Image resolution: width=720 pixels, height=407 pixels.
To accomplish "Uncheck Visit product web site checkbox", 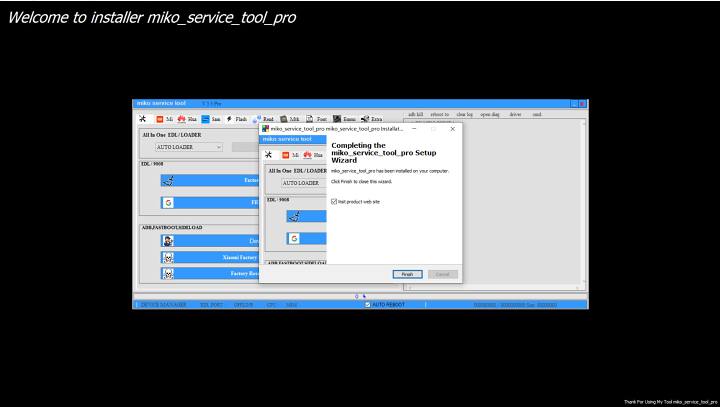I will (x=334, y=202).
